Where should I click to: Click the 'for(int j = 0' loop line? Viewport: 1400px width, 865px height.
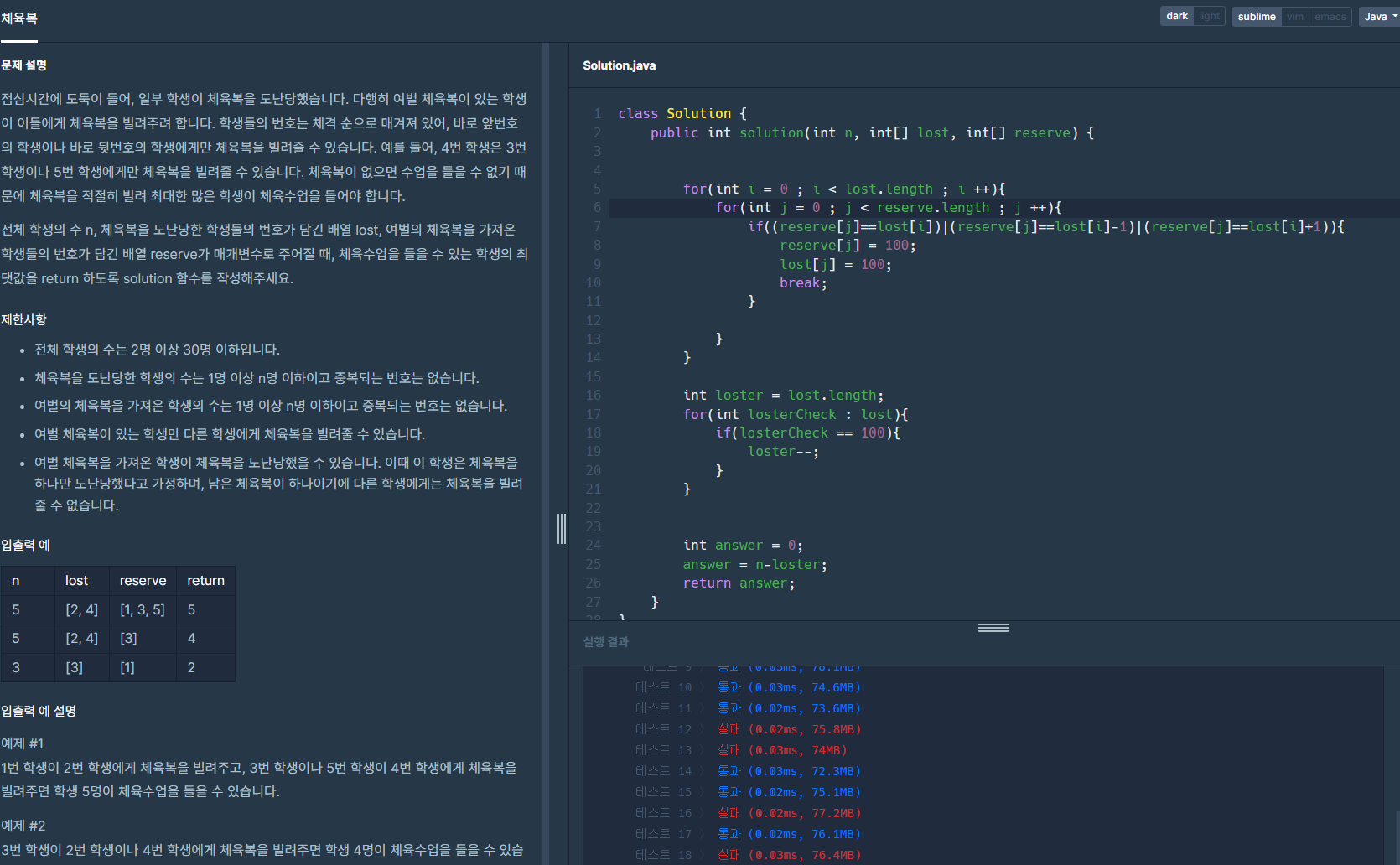[x=888, y=208]
